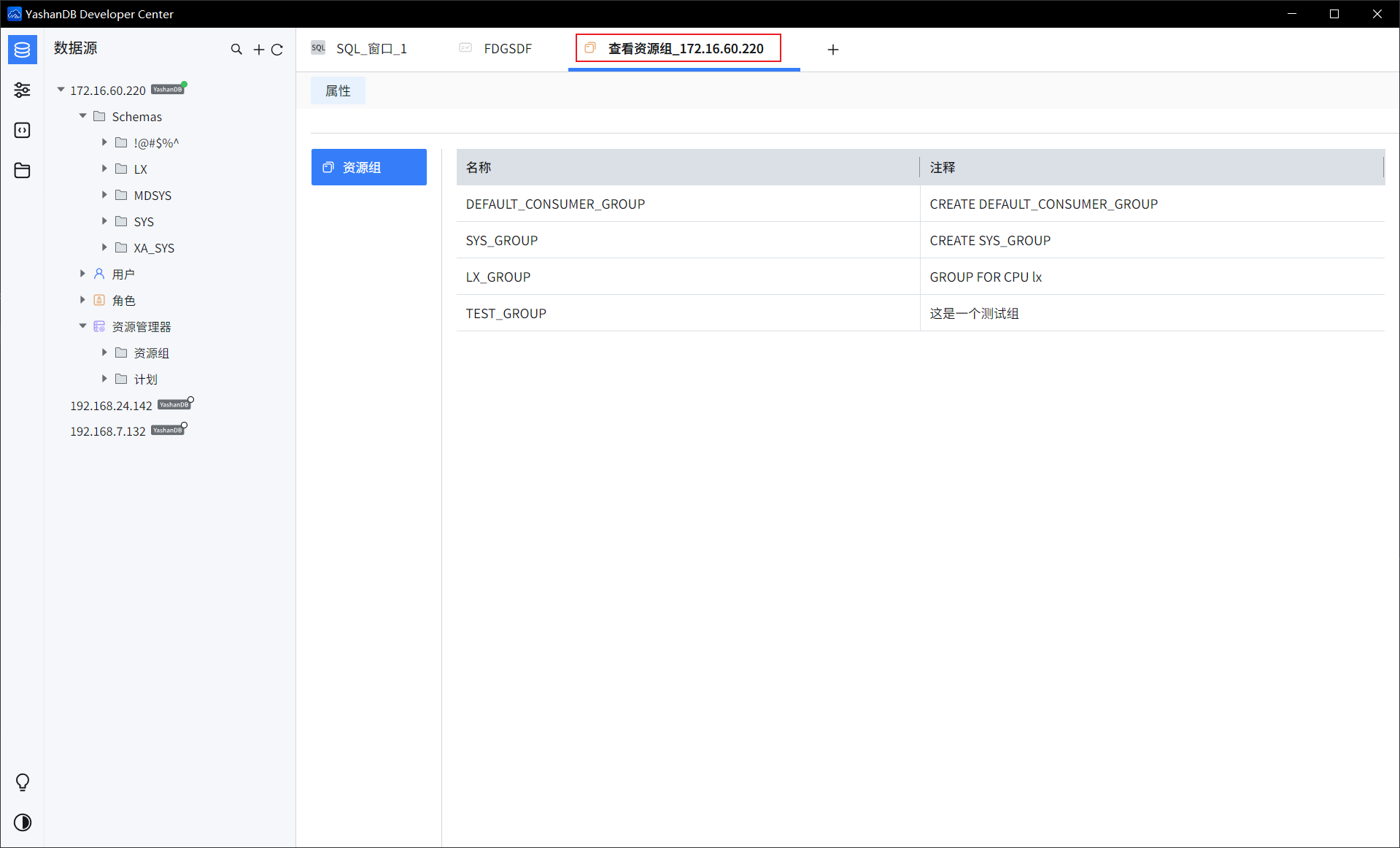Collapse the 172.16.60.220 connection node
Viewport: 1400px width, 848px height.
61,90
